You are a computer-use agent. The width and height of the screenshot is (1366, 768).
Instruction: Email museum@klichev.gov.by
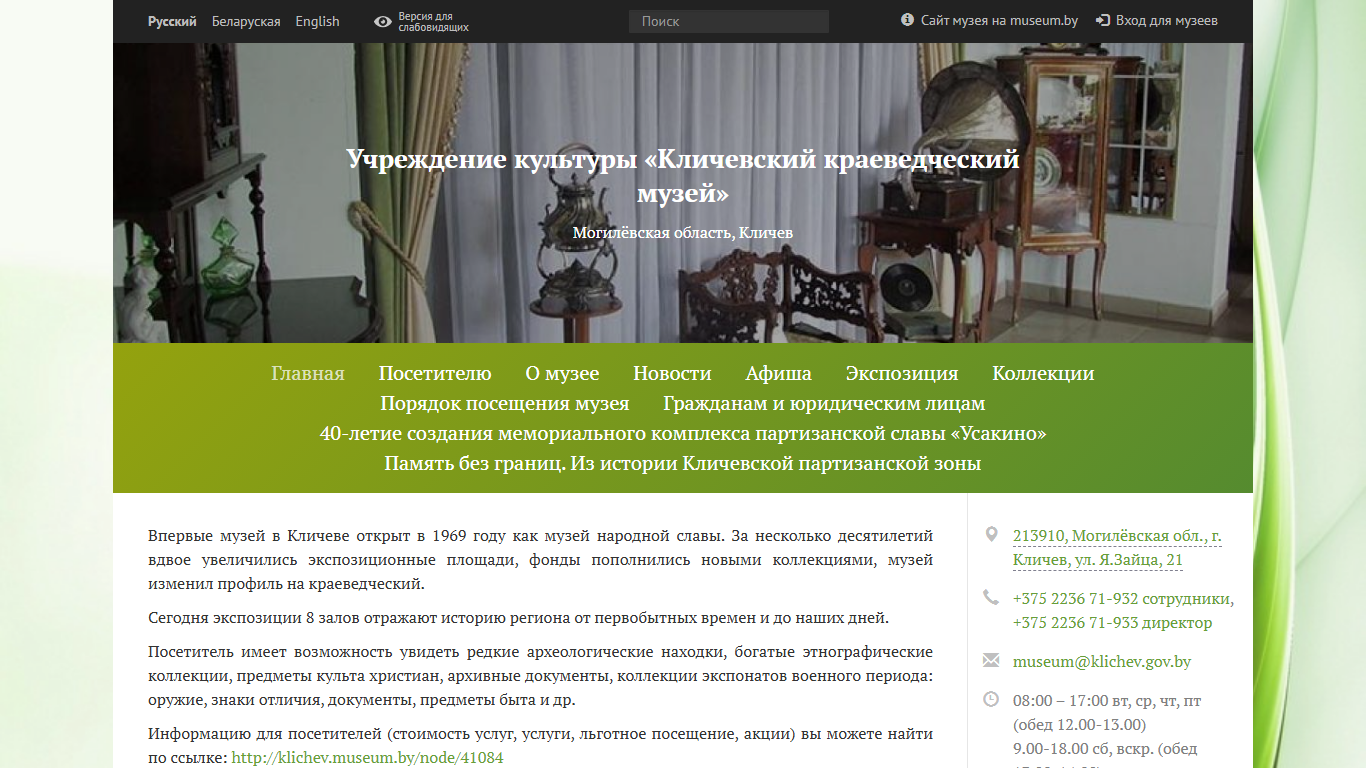click(1102, 662)
